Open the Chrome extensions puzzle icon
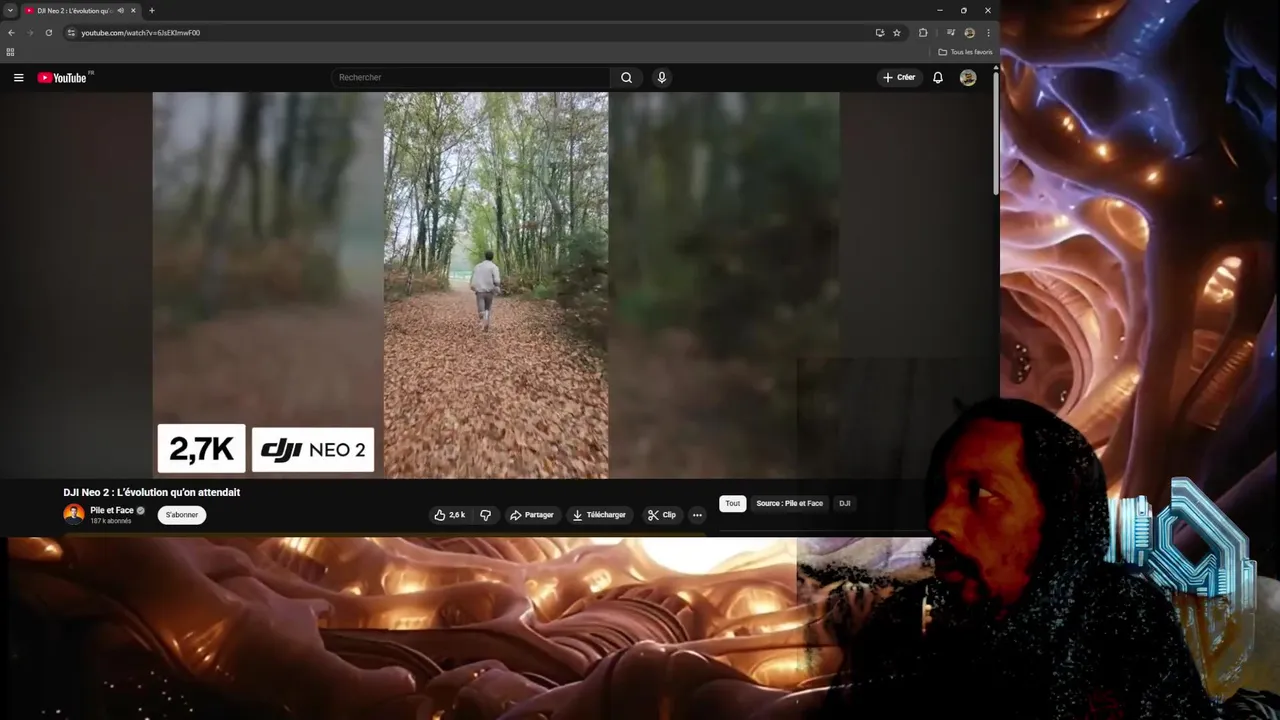Viewport: 1280px width, 720px height. [923, 33]
